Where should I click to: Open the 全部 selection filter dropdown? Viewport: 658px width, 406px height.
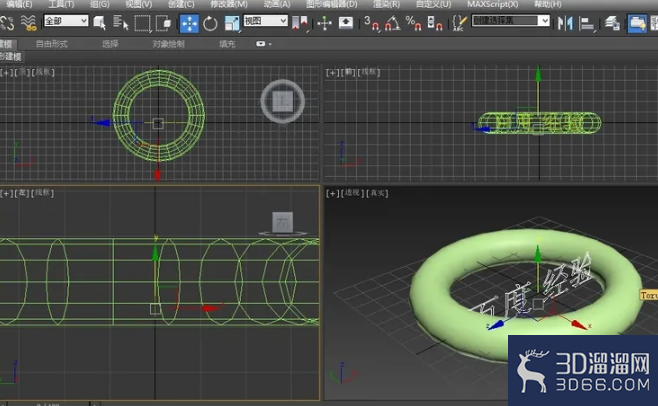[66, 21]
